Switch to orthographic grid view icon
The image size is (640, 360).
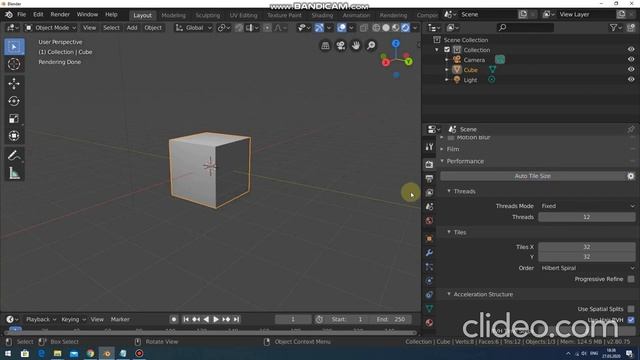325,45
